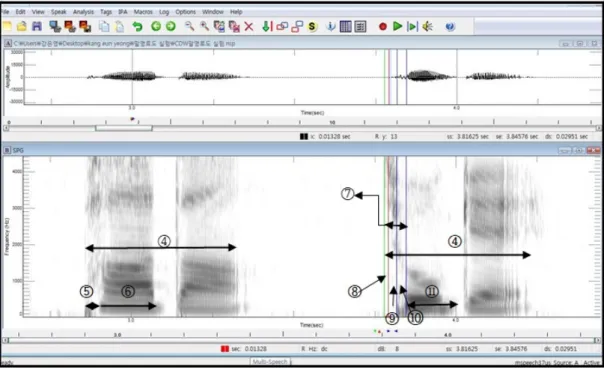Image resolution: width=604 pixels, height=370 pixels.
Task: Click the red cursor indicator in SPG status
Action: point(225,349)
